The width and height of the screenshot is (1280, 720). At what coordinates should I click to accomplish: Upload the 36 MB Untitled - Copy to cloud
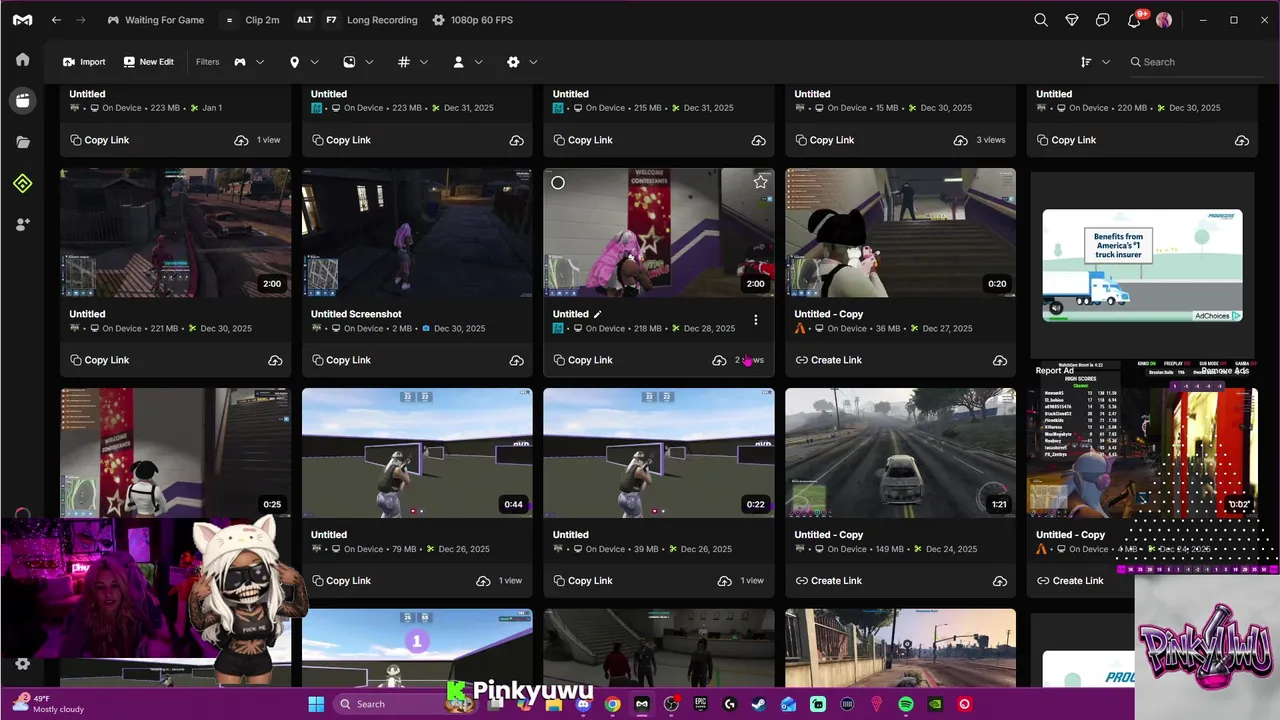[x=999, y=360]
